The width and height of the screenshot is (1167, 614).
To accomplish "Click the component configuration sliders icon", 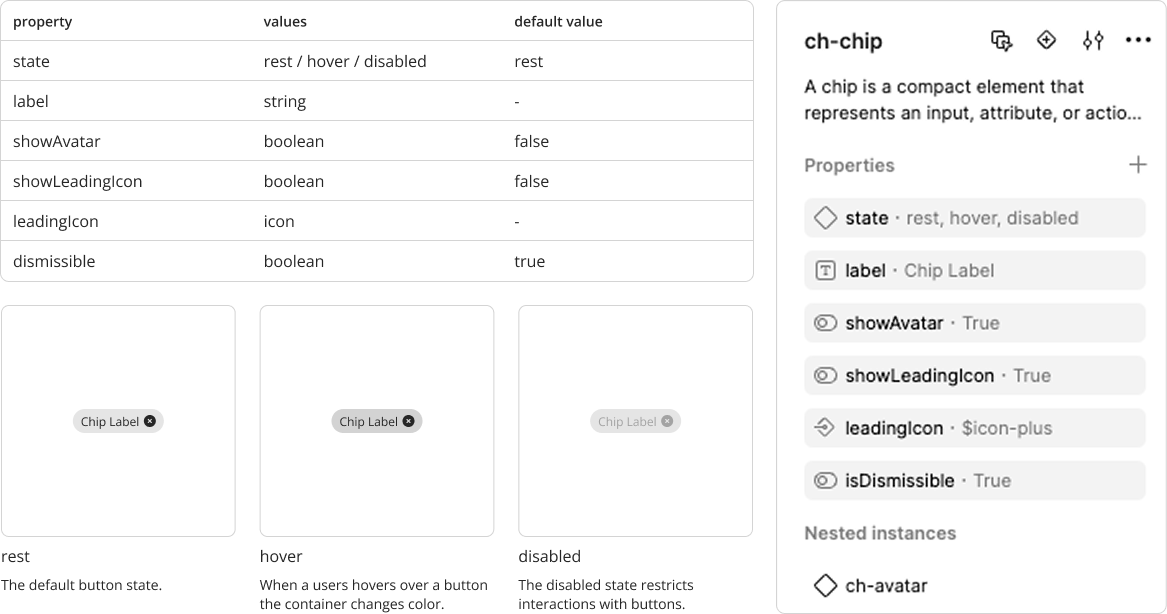I will tap(1093, 41).
